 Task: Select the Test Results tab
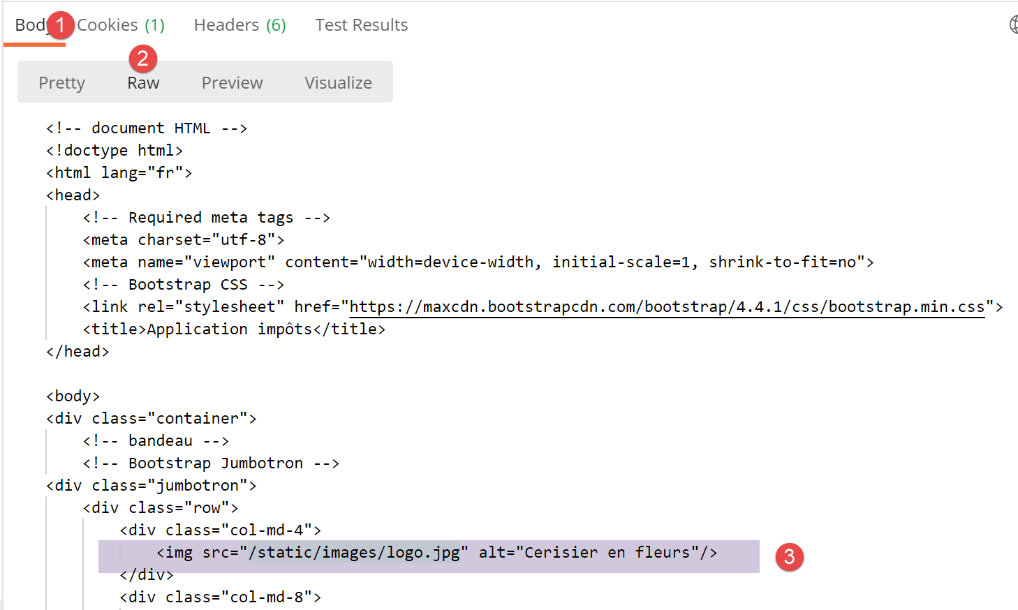coord(361,25)
